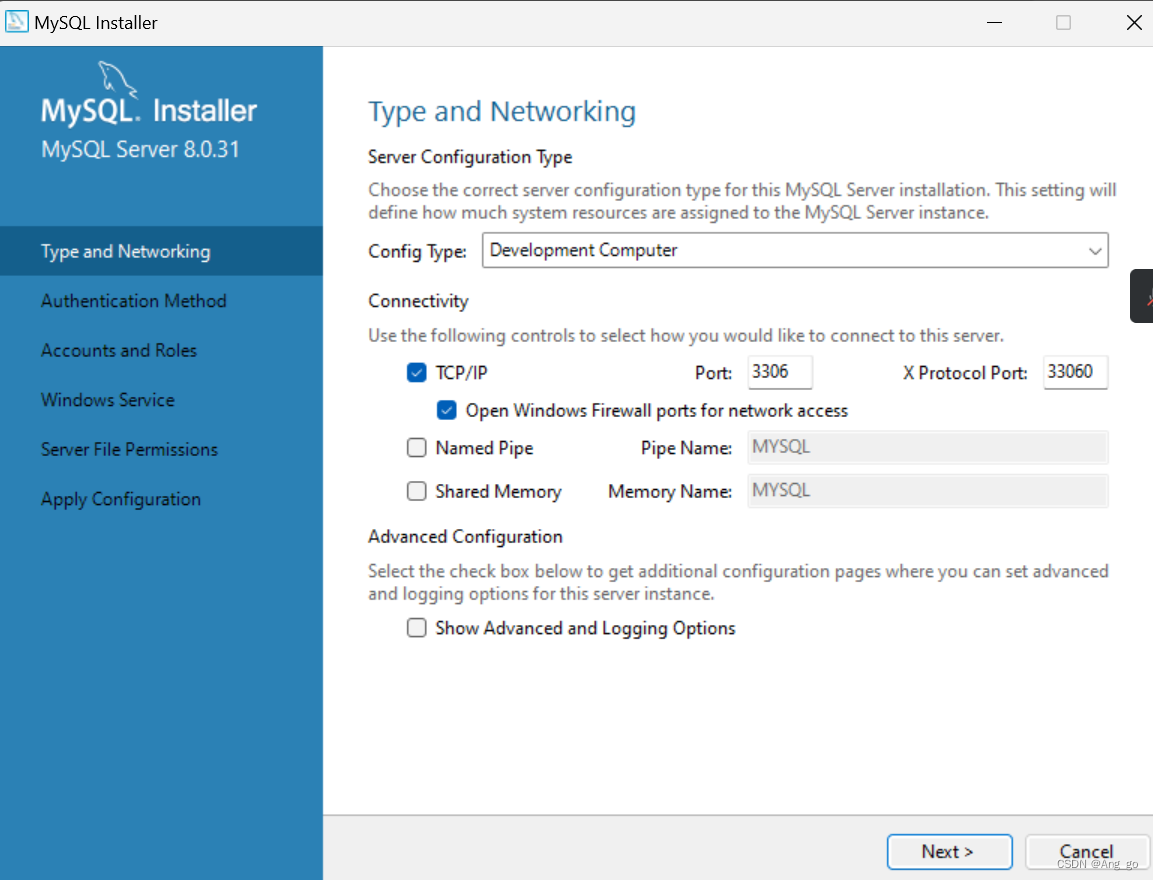This screenshot has width=1153, height=880.
Task: Click the MySQL Server 8.0.31 text
Action: [x=140, y=149]
